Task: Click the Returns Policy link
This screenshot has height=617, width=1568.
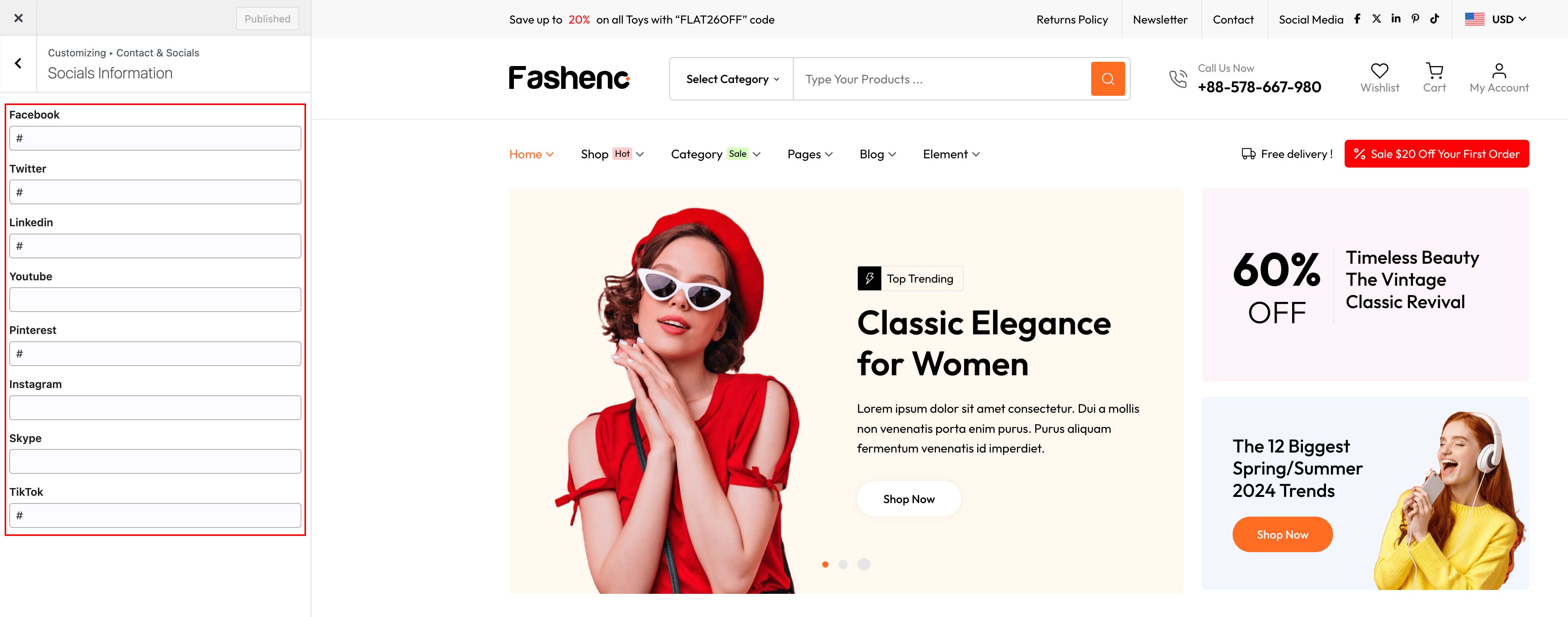Action: click(x=1072, y=19)
